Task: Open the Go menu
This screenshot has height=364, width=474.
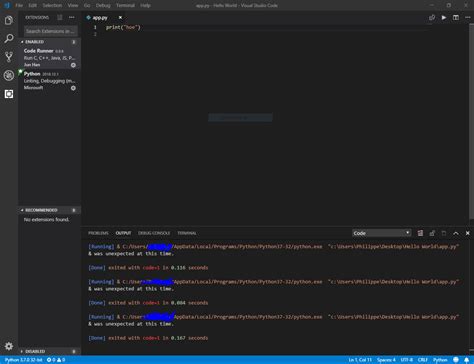Action: coord(87,5)
